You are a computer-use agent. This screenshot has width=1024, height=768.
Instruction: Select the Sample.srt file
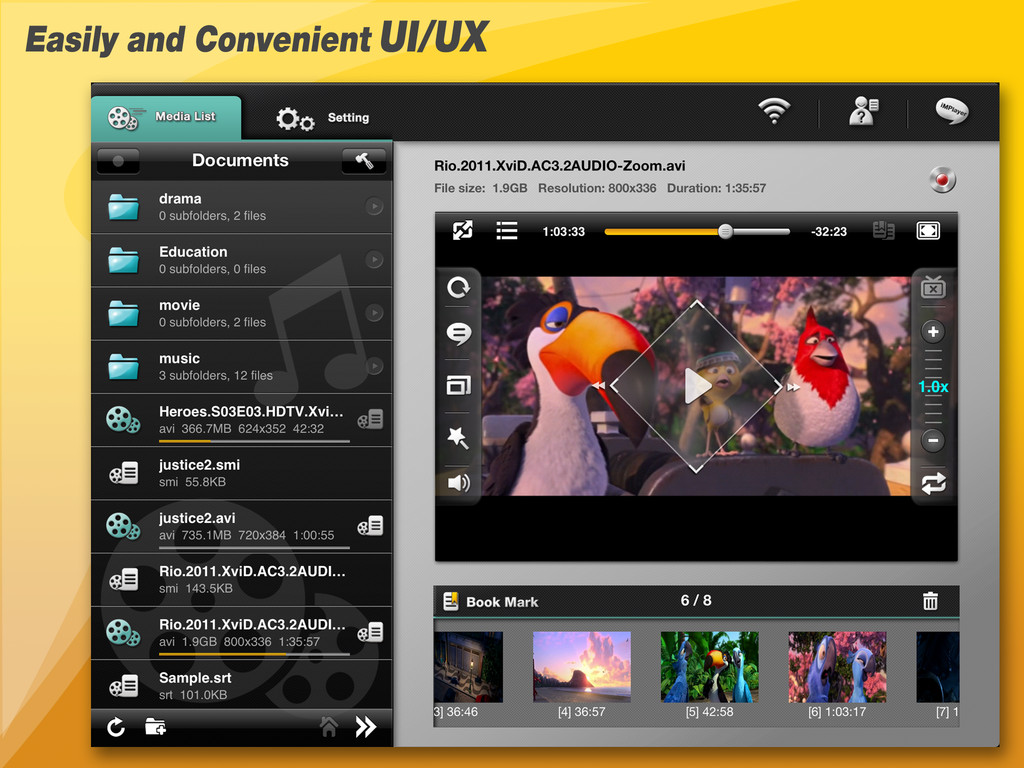pyautogui.click(x=242, y=685)
